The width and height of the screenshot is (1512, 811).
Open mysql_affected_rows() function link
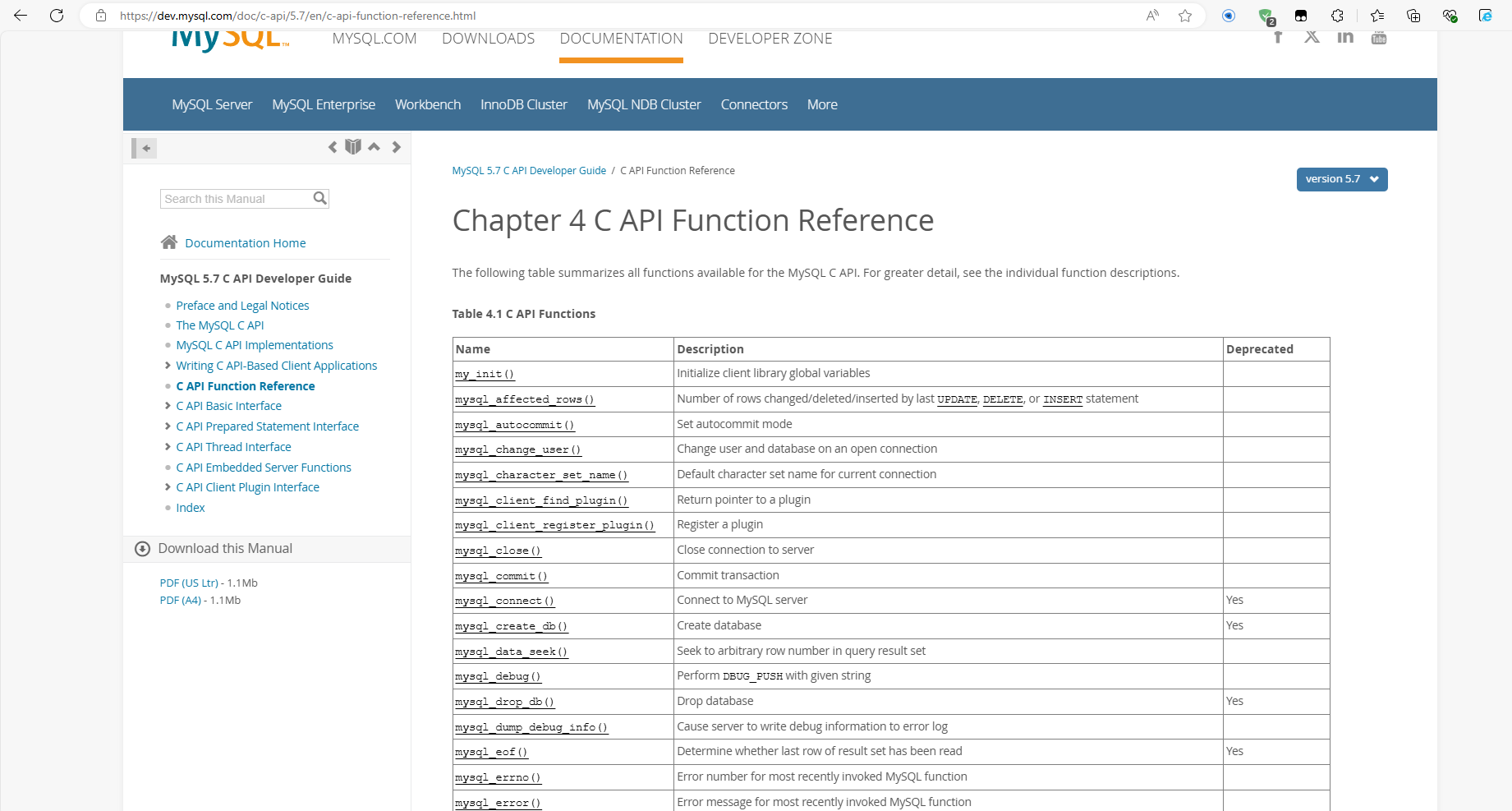(x=525, y=399)
